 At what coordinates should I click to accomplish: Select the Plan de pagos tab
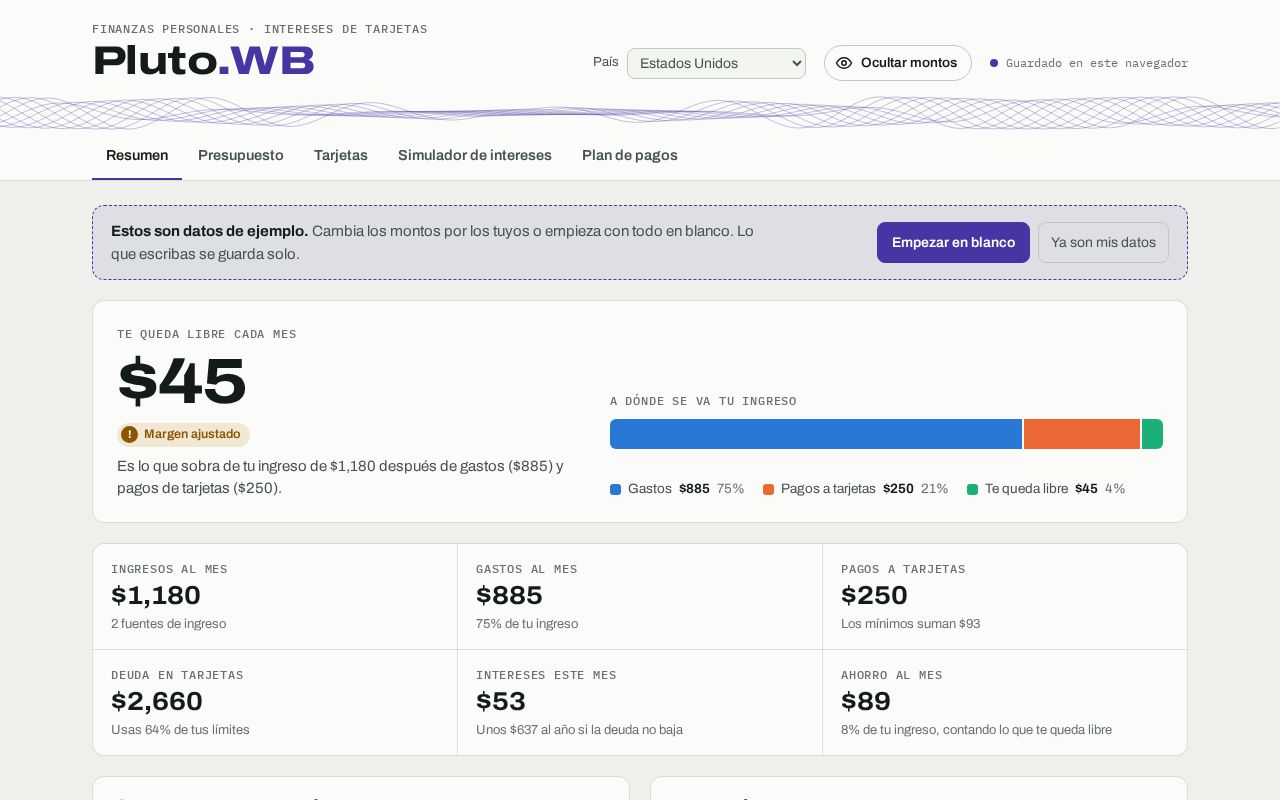click(x=630, y=155)
